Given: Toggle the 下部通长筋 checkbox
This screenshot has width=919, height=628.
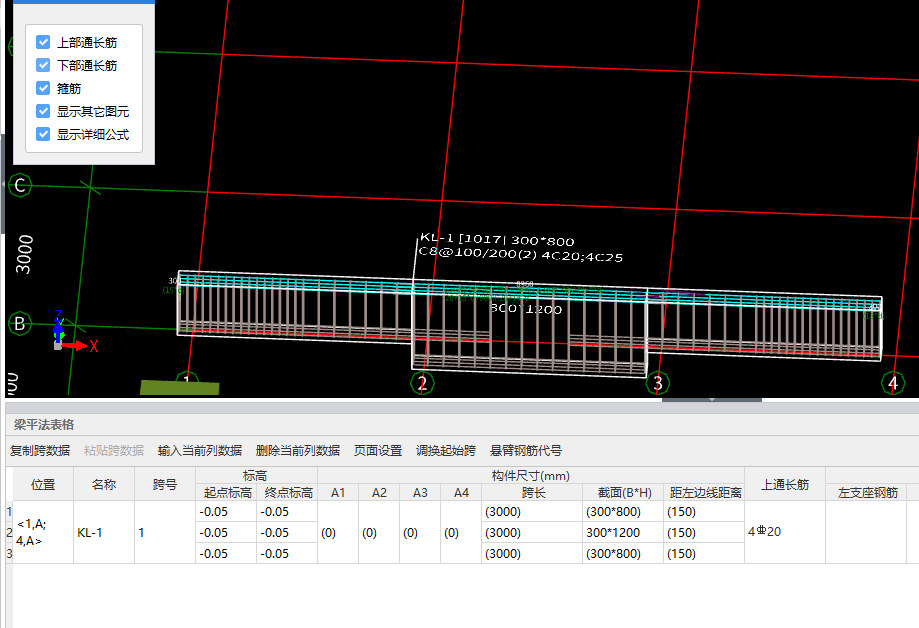Looking at the screenshot, I should tap(43, 65).
